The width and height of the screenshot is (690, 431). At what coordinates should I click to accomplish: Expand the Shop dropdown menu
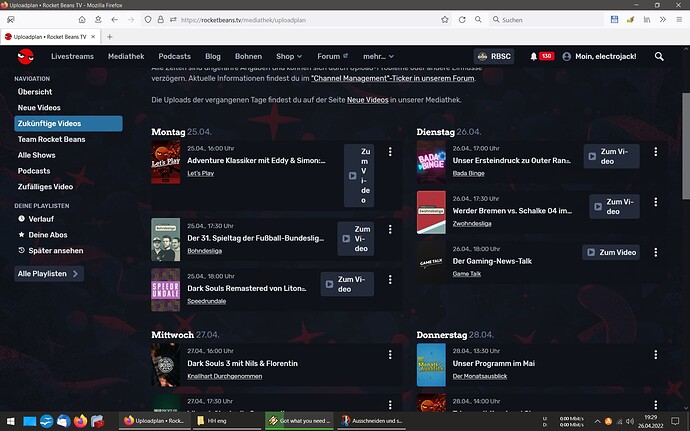tap(289, 57)
